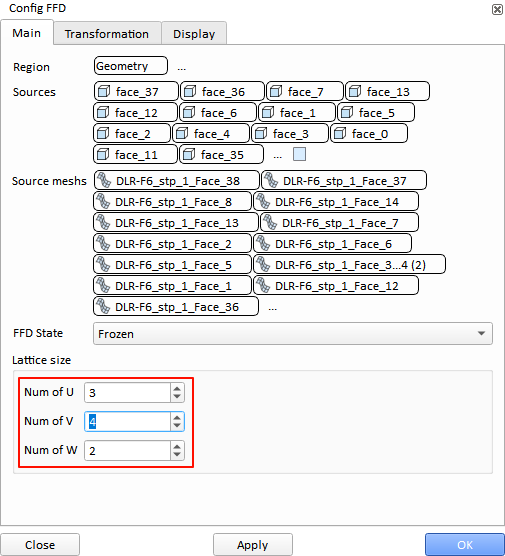Increase Num of W value

coord(177,447)
